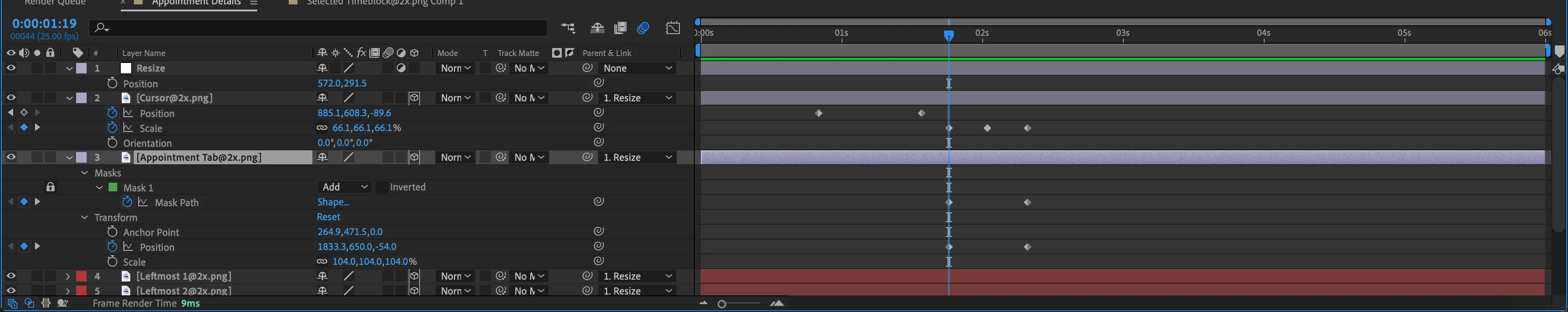This screenshot has width=1568, height=312.
Task: Click the Position stopwatch on the Cursor layer
Action: (x=112, y=113)
